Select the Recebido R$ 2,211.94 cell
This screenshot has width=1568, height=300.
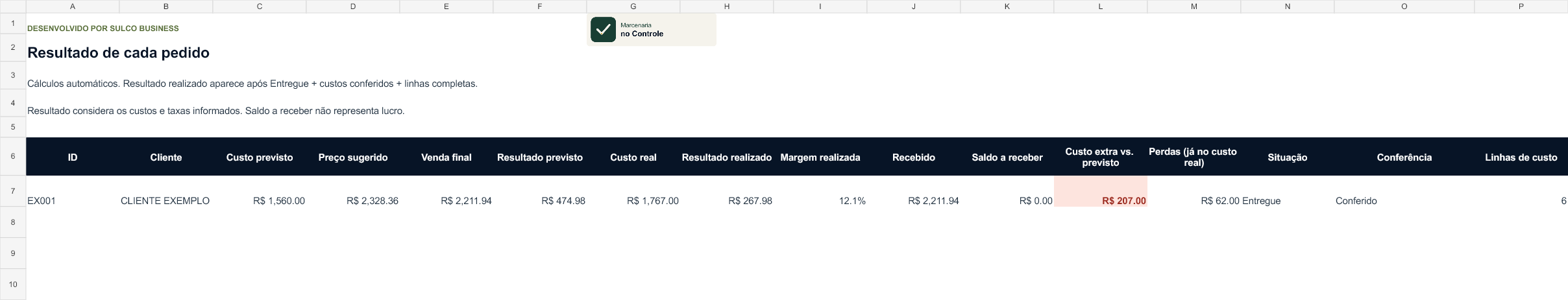[x=914, y=191]
